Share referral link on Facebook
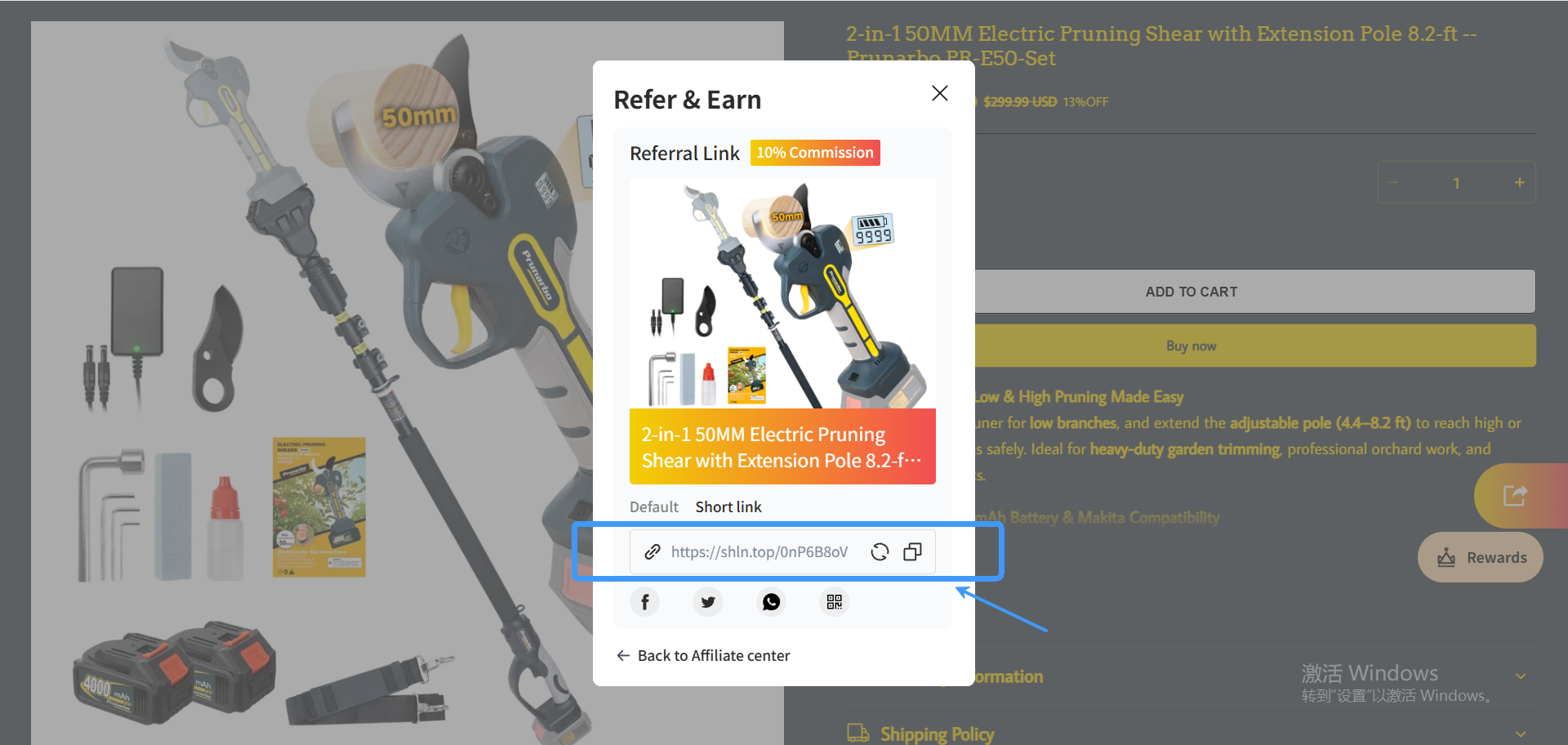Viewport: 1568px width, 745px height. click(x=645, y=602)
